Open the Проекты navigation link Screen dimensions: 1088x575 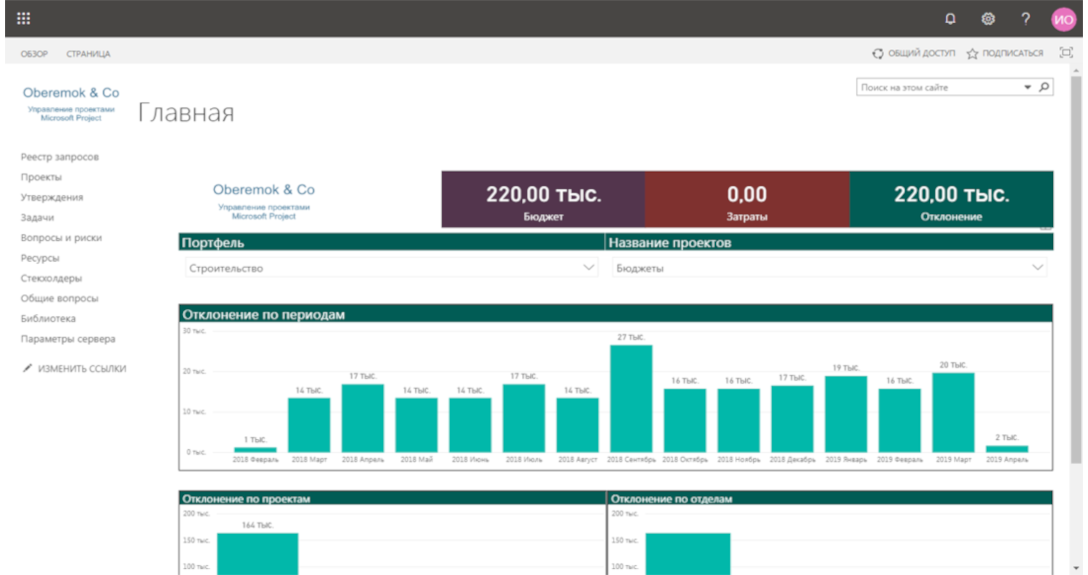pos(41,177)
